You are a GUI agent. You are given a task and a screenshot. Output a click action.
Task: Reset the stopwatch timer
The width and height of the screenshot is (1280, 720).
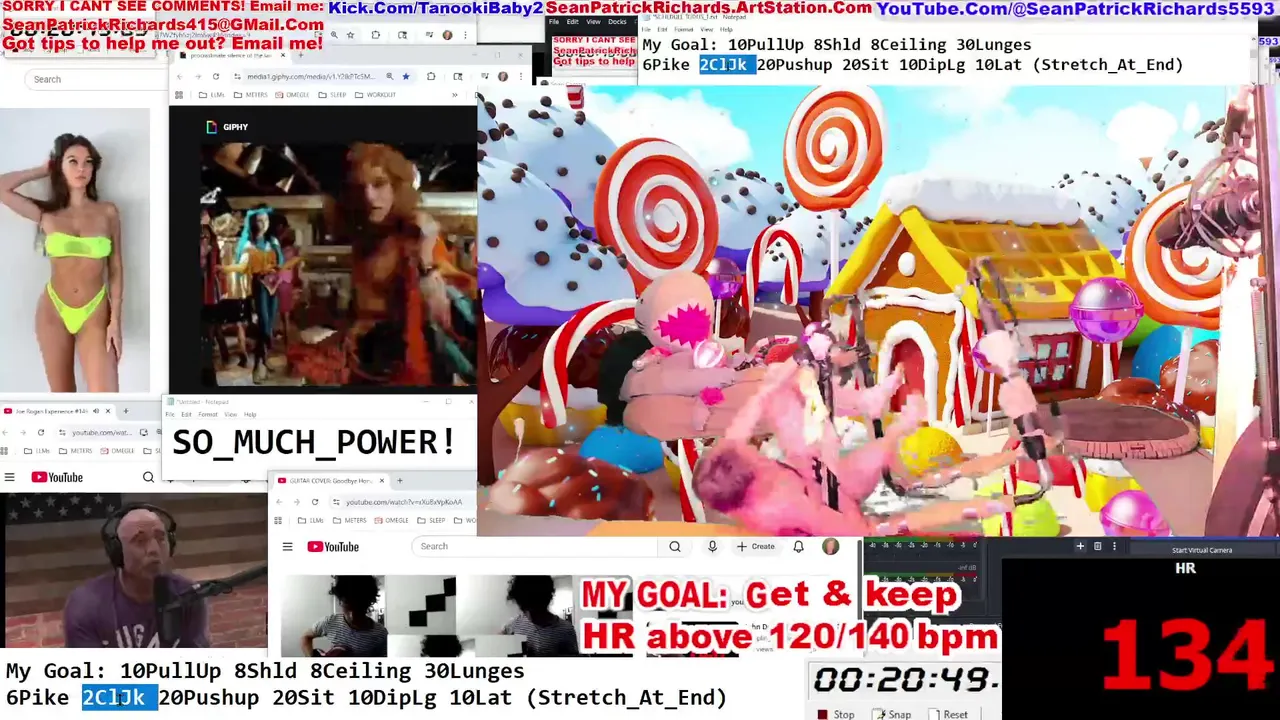[948, 714]
